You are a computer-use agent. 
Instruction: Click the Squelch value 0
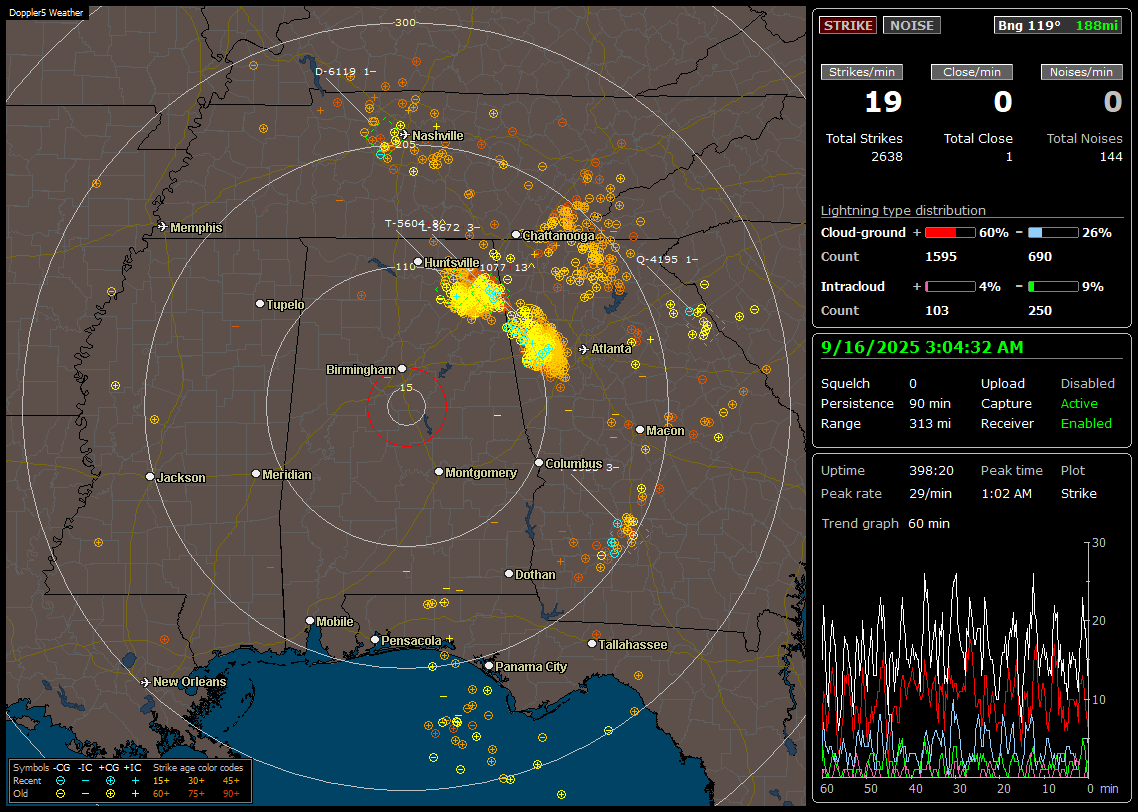(913, 384)
